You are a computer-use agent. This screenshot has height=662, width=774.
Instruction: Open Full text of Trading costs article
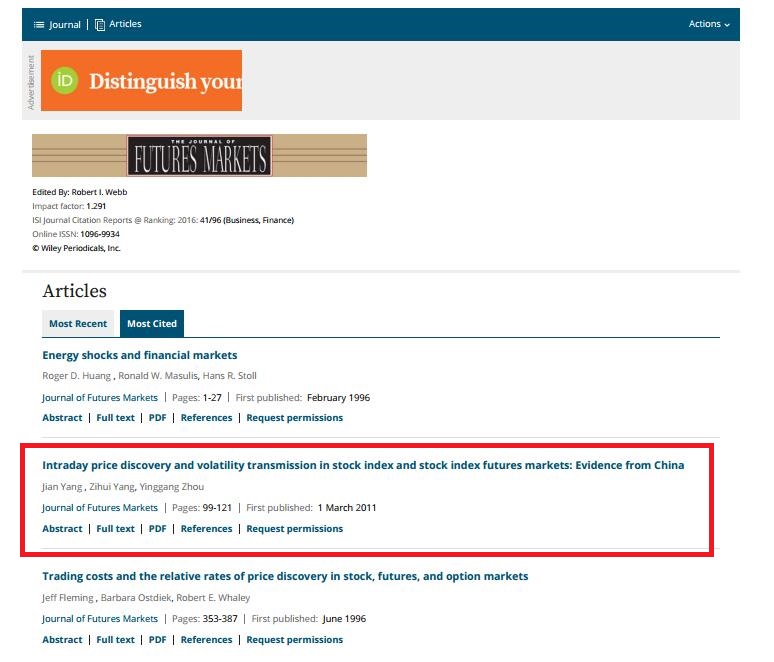(x=115, y=640)
